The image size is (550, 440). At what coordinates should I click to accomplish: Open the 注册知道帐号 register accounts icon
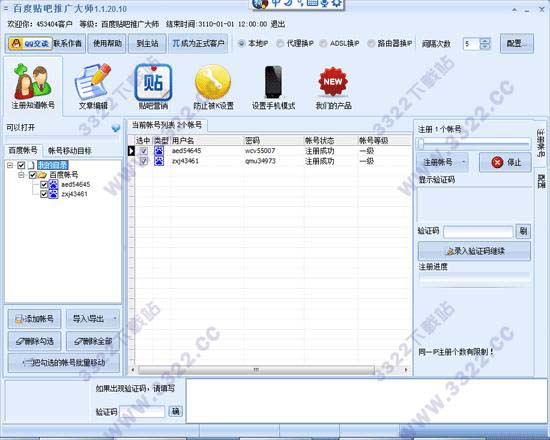(33, 86)
